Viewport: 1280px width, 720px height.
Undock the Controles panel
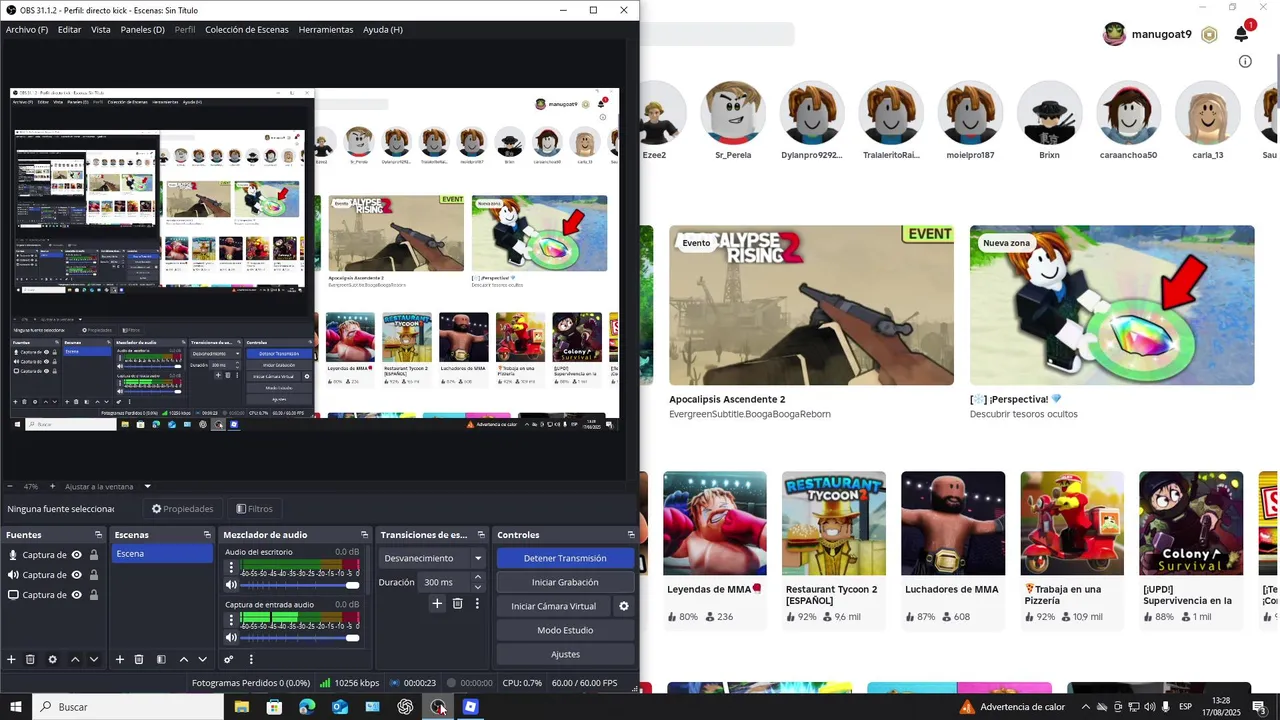631,535
